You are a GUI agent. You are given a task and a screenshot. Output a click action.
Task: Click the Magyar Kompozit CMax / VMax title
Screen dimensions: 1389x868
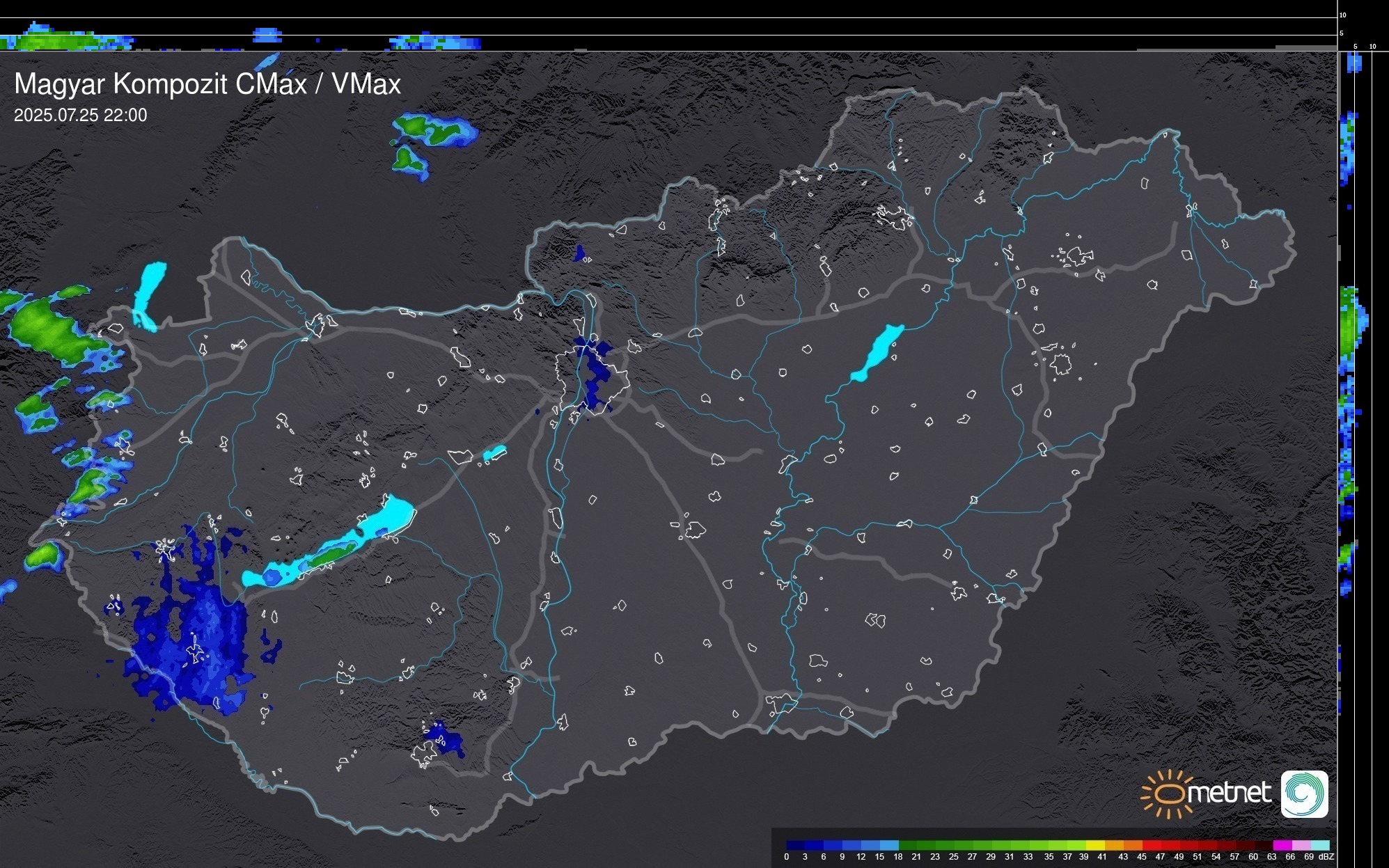click(207, 84)
